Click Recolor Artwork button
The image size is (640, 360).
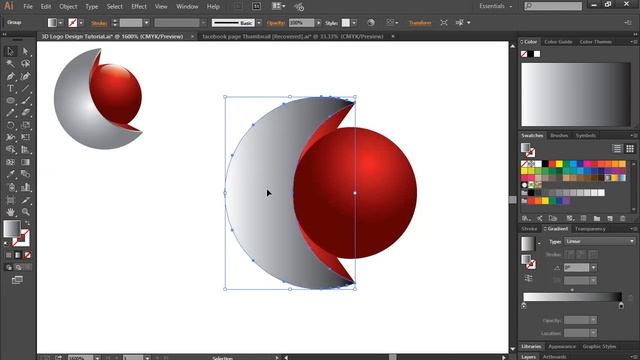(371, 23)
